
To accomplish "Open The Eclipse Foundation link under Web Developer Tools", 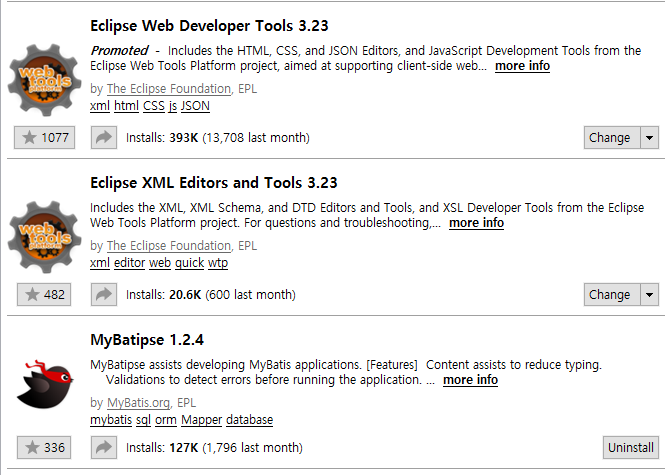I will tap(169, 89).
